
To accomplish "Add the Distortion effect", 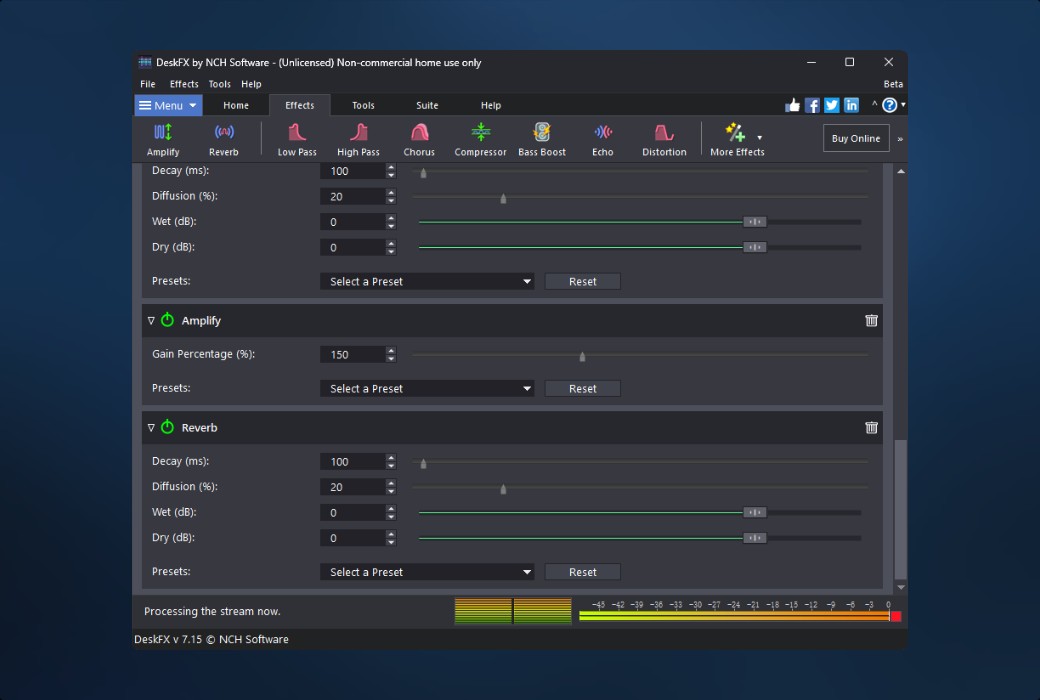I will [x=664, y=139].
